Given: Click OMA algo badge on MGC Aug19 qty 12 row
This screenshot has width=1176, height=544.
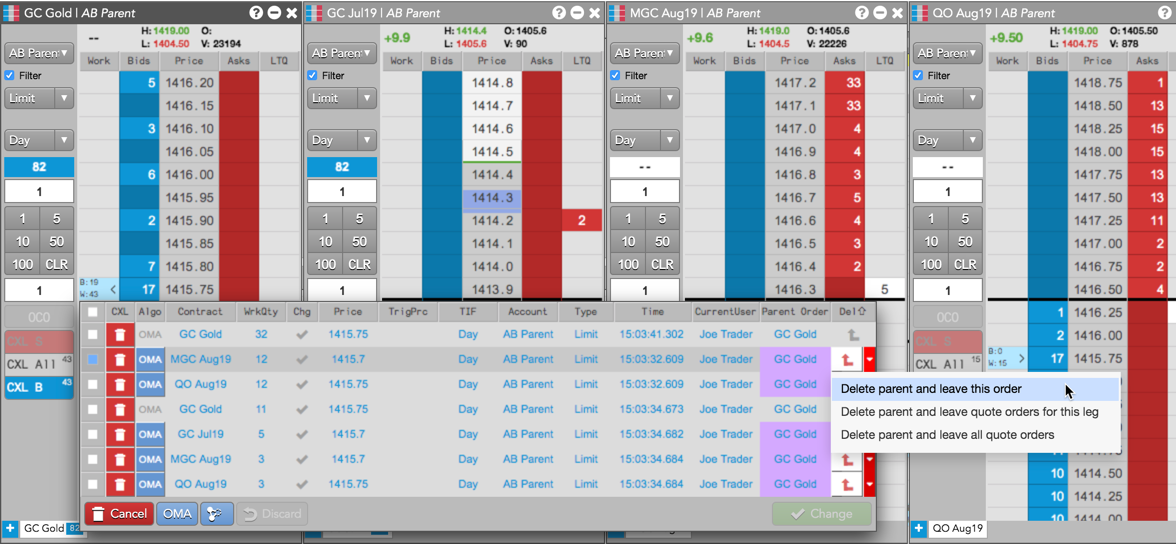Looking at the screenshot, I should [x=150, y=359].
